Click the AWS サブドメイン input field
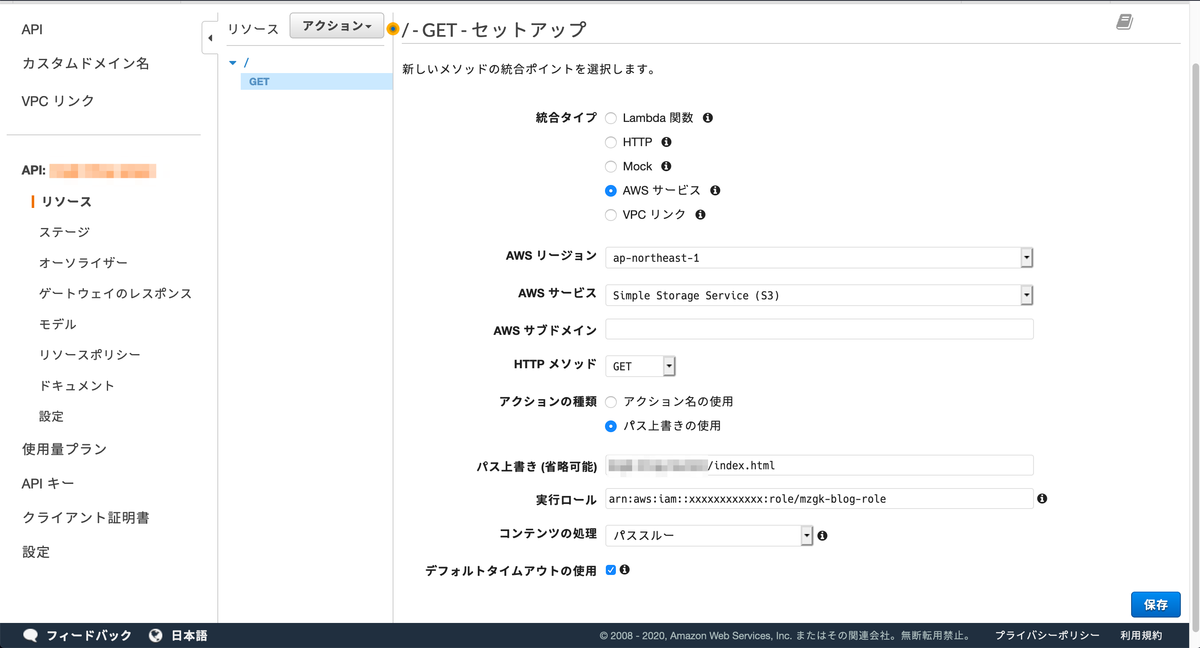 (x=819, y=329)
